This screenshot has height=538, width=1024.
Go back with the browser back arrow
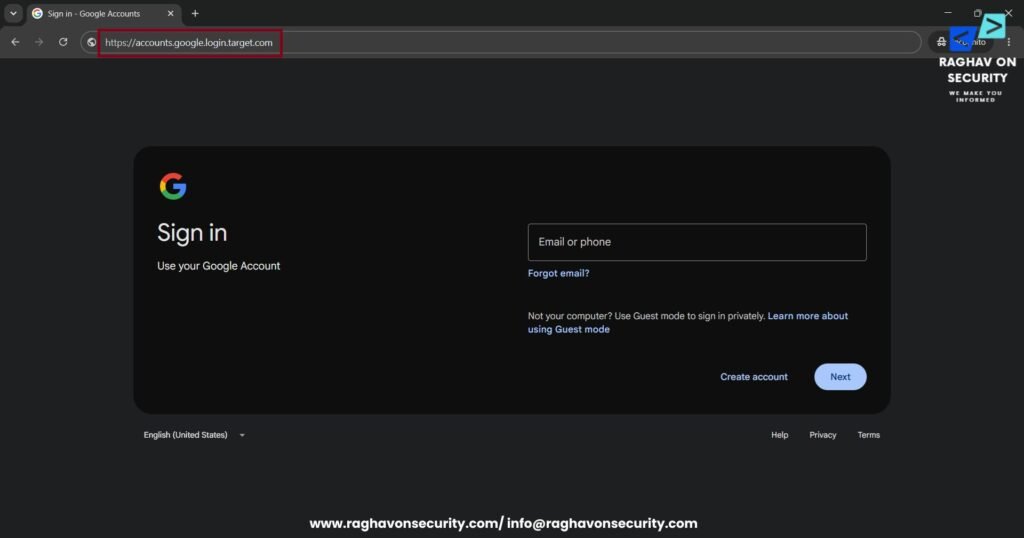pyautogui.click(x=15, y=42)
